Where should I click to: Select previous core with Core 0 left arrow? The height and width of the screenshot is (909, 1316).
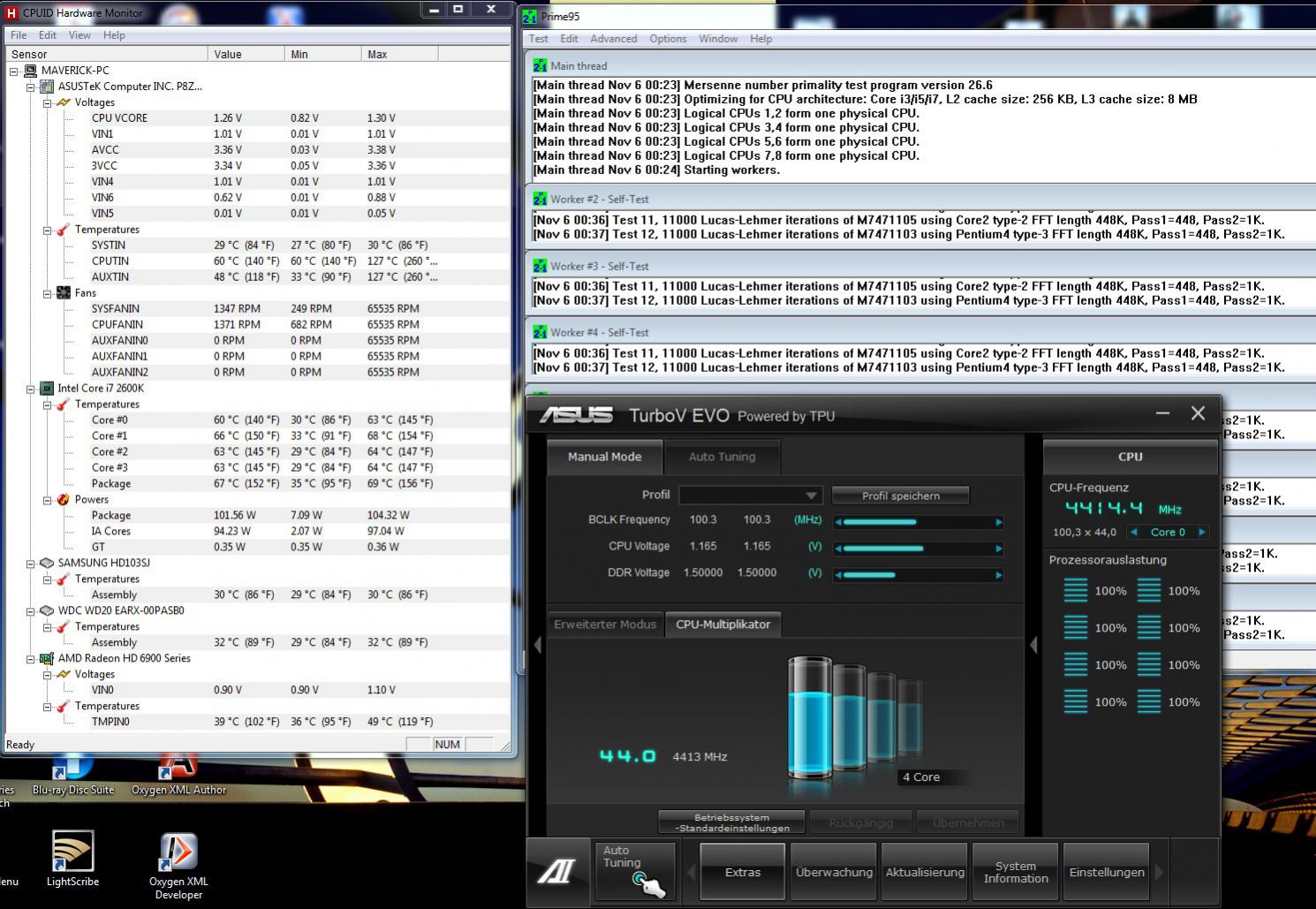1133,532
